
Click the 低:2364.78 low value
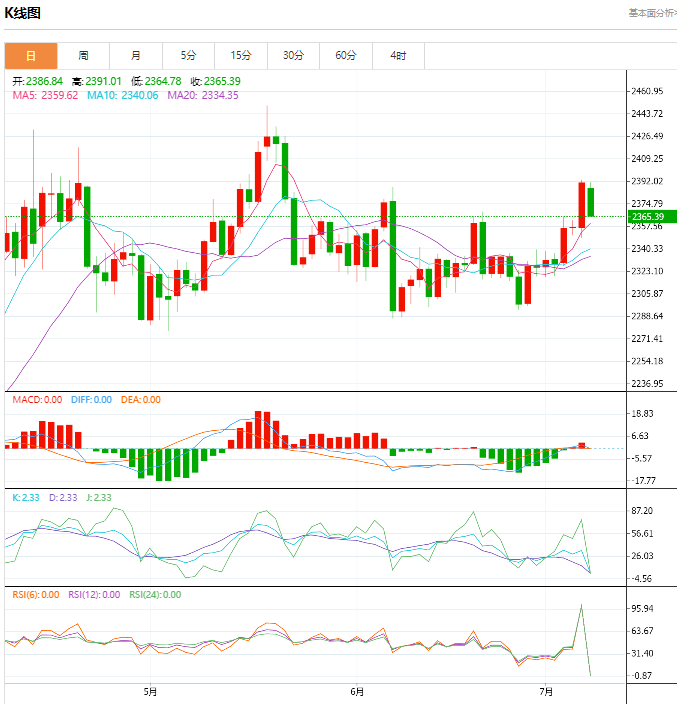[x=156, y=81]
